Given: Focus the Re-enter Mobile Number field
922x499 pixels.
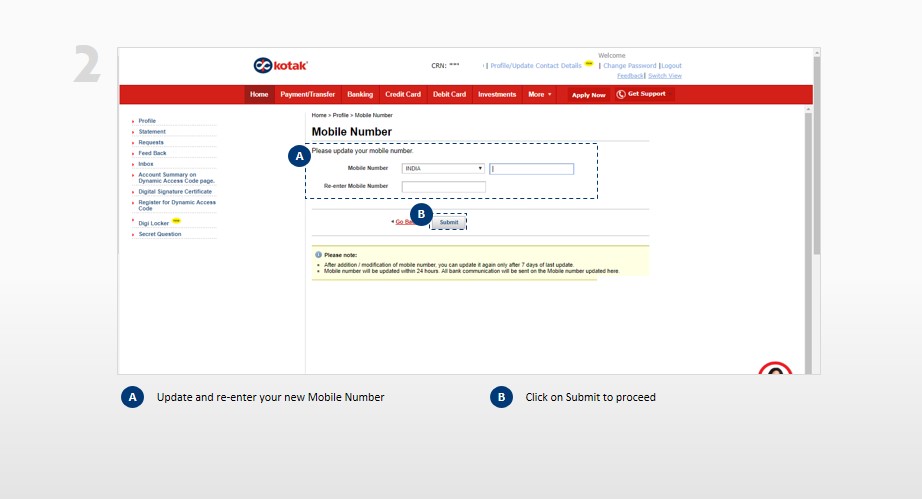Looking at the screenshot, I should click(x=443, y=187).
